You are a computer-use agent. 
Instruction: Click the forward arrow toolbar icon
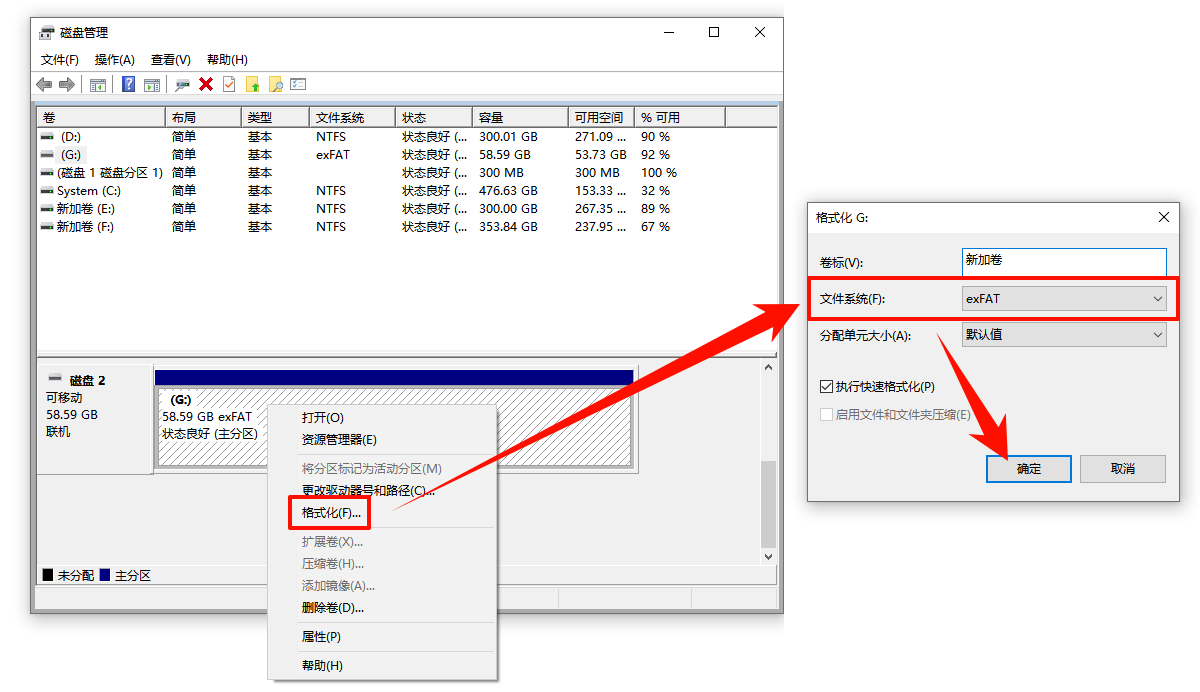click(x=67, y=85)
